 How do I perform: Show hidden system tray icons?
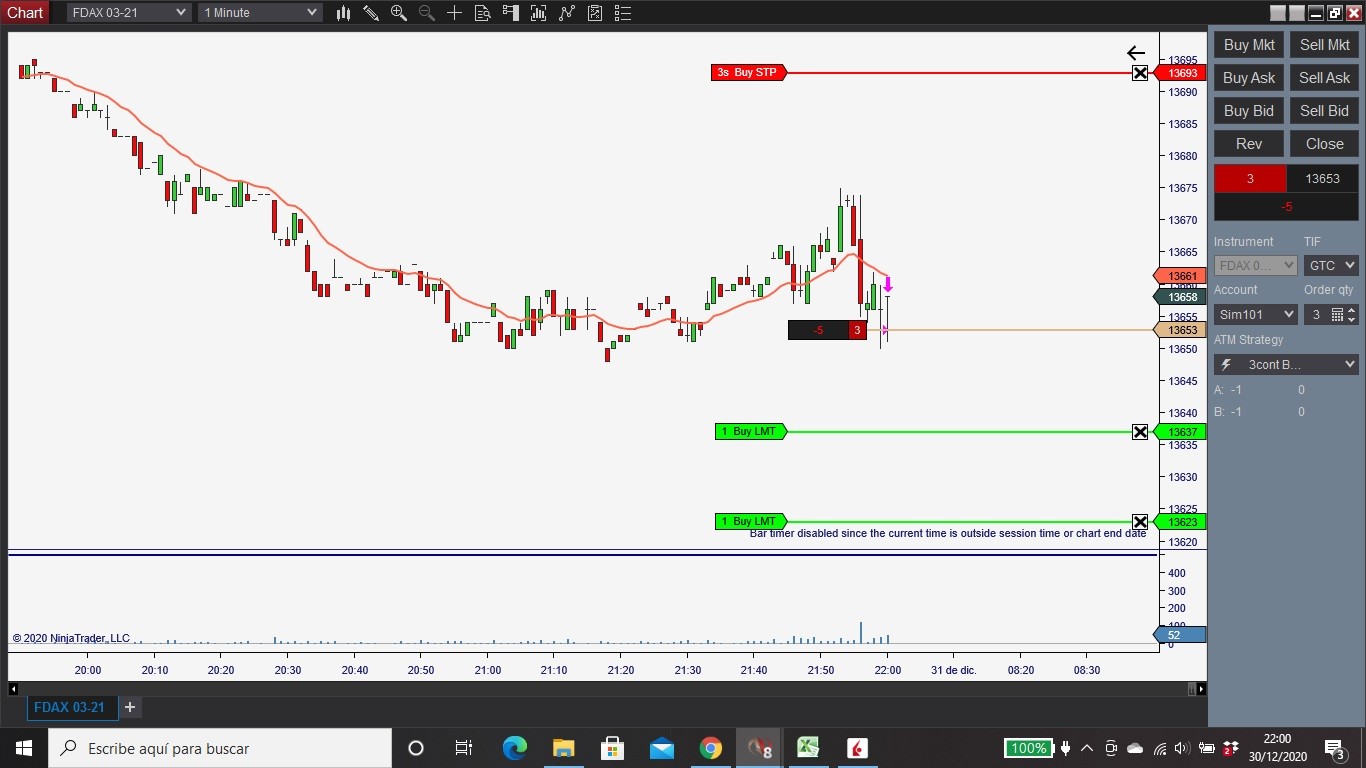[x=1088, y=748]
